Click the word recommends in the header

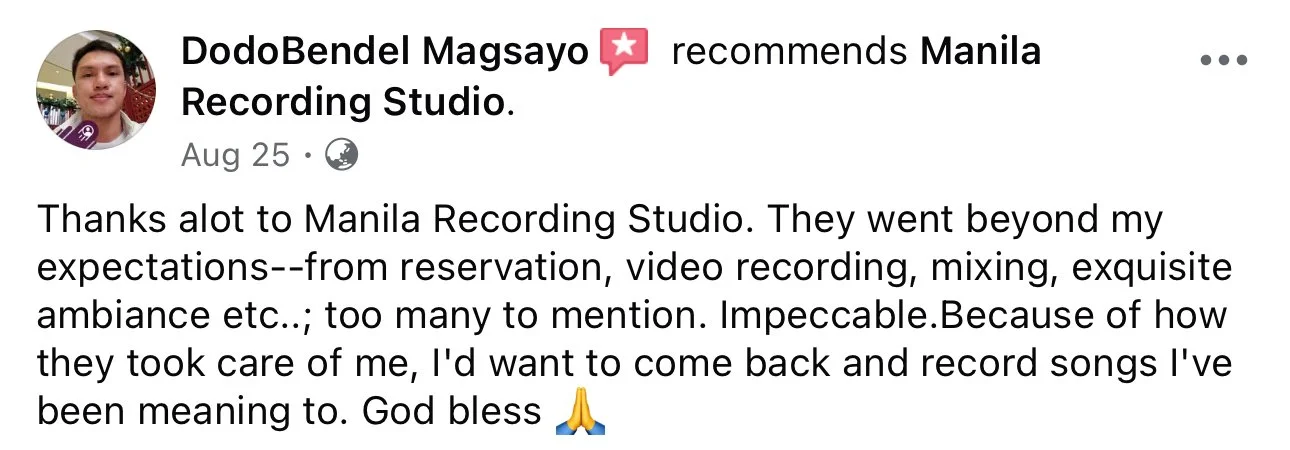[790, 52]
